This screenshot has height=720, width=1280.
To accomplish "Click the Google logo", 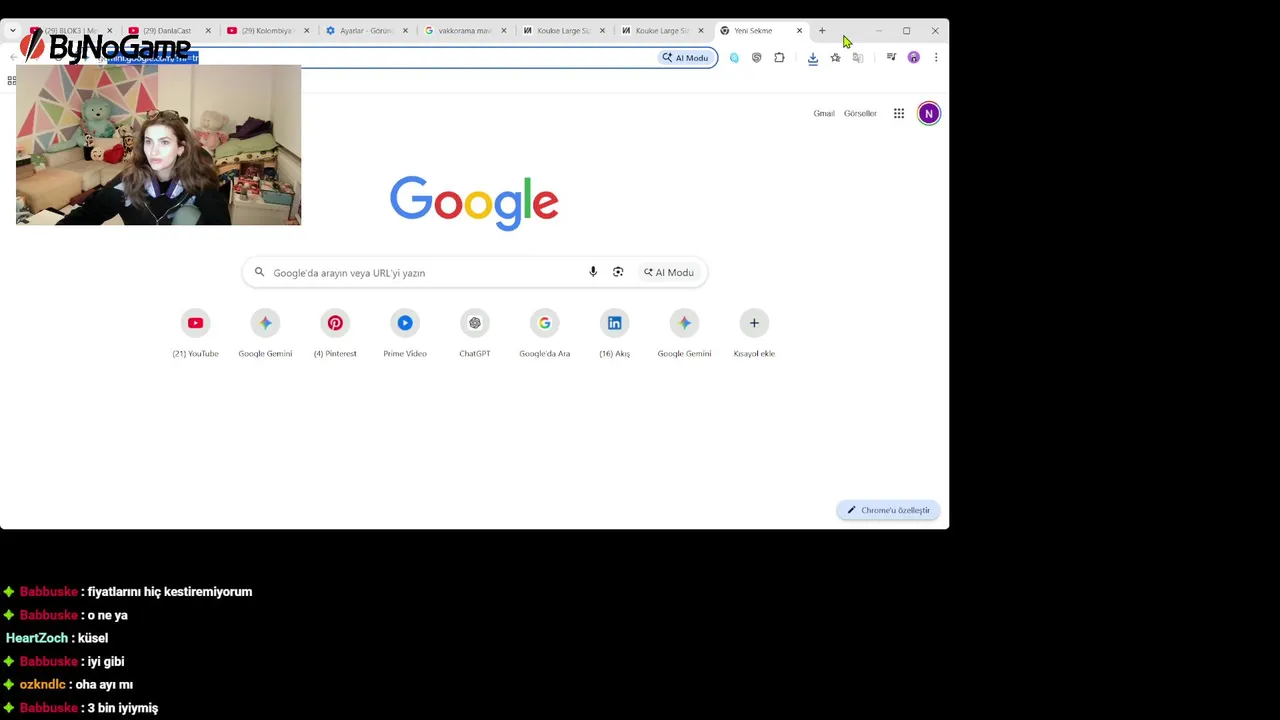I will coord(474,203).
